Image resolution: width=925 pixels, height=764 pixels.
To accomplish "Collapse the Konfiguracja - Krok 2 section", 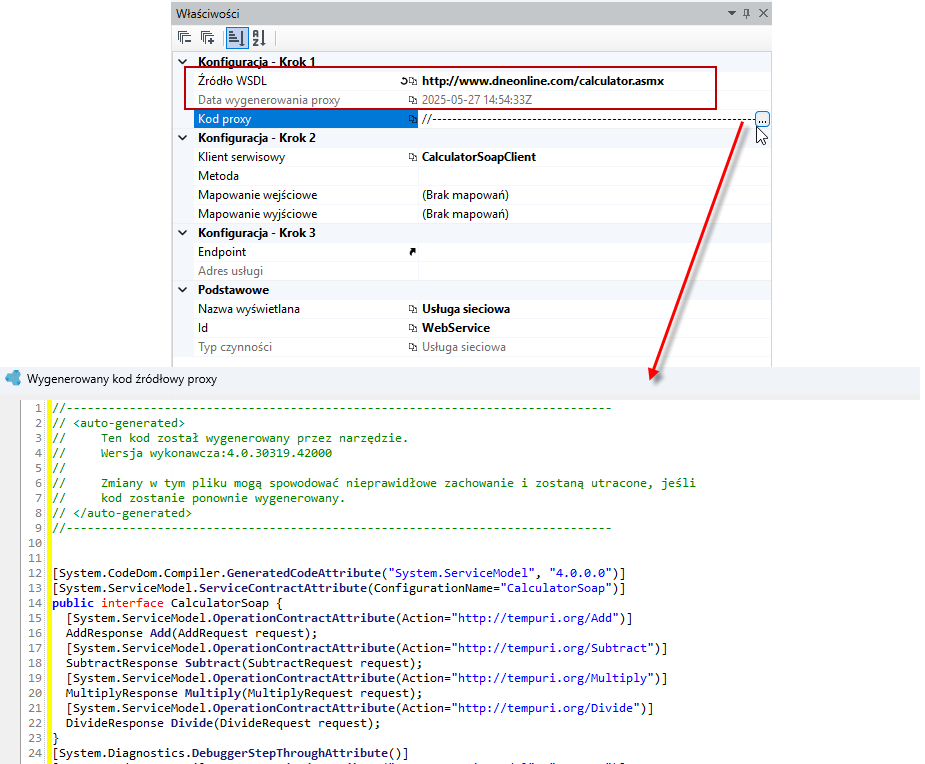I will pos(183,137).
